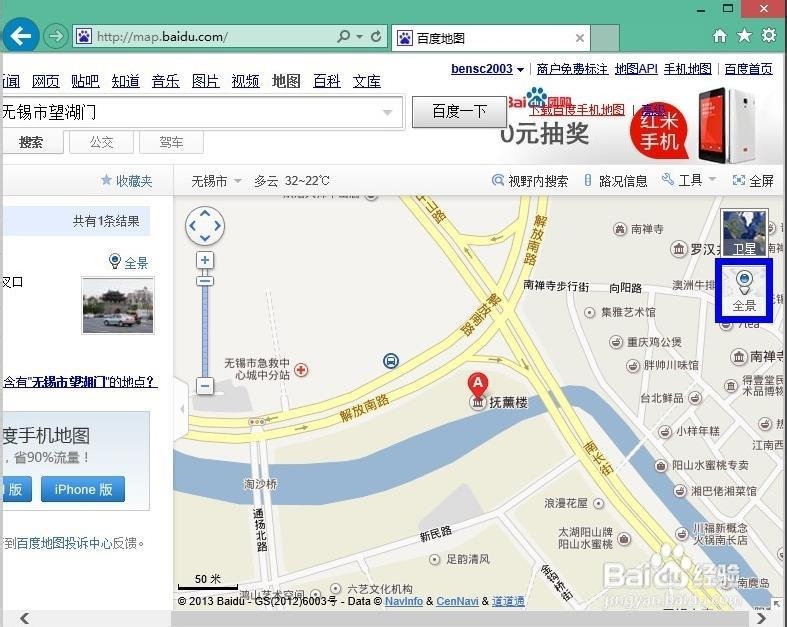Click the 地图API link
The height and width of the screenshot is (627, 787).
point(636,69)
